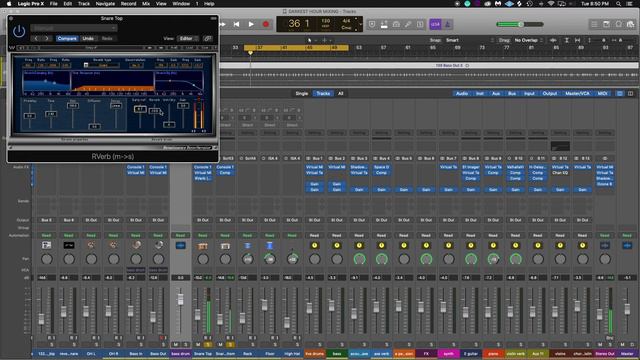Go to next plugin preset arrow

click(47, 38)
